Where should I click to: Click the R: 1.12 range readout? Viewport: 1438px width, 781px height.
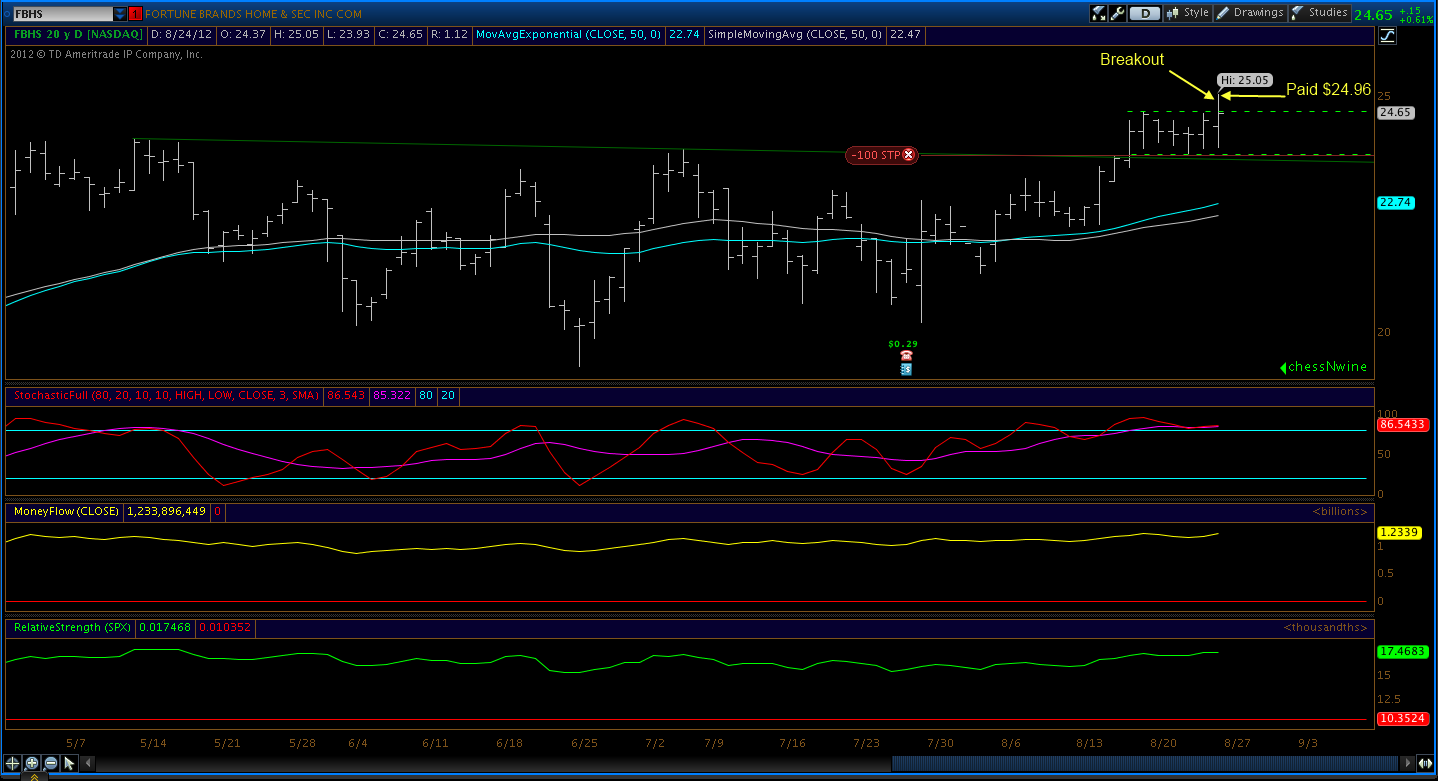(449, 34)
